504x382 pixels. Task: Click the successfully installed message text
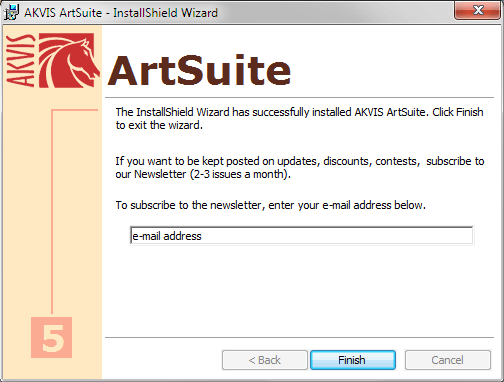point(299,119)
